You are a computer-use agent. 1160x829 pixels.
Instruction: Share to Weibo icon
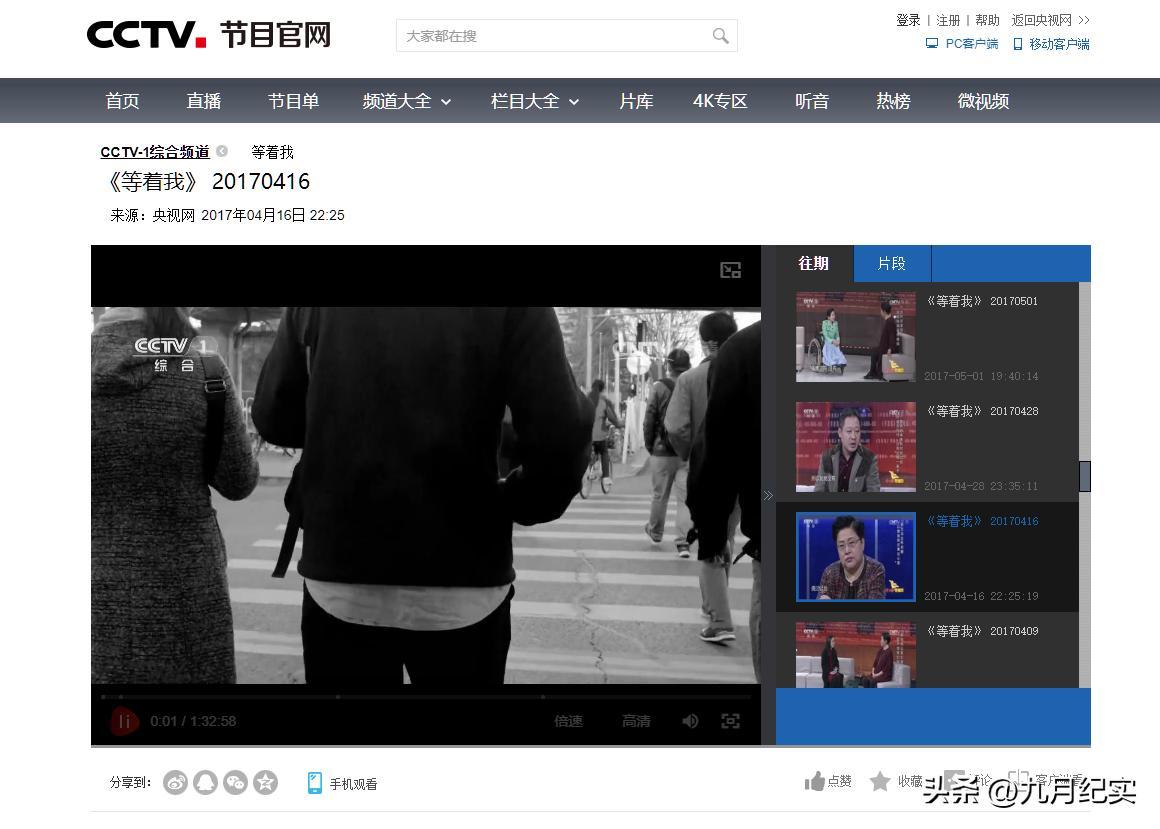click(176, 783)
